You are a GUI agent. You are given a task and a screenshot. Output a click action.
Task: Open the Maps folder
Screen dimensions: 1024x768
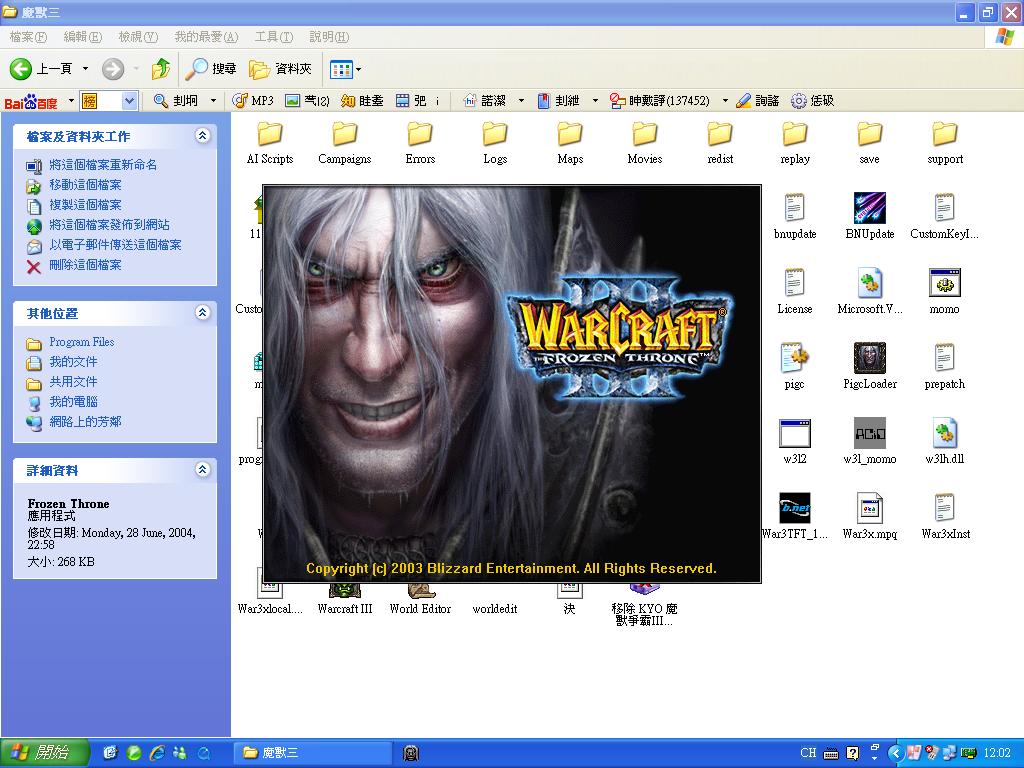pos(570,135)
